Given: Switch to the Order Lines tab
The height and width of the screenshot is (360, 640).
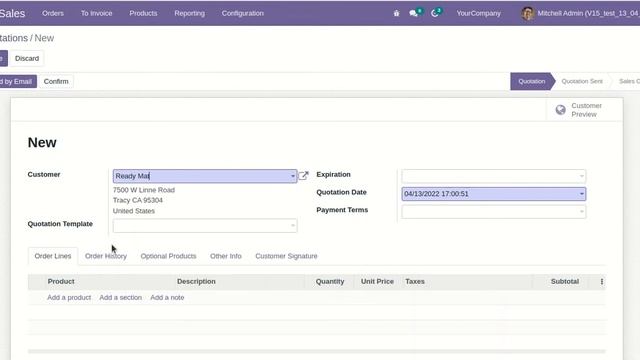Looking at the screenshot, I should click(53, 256).
